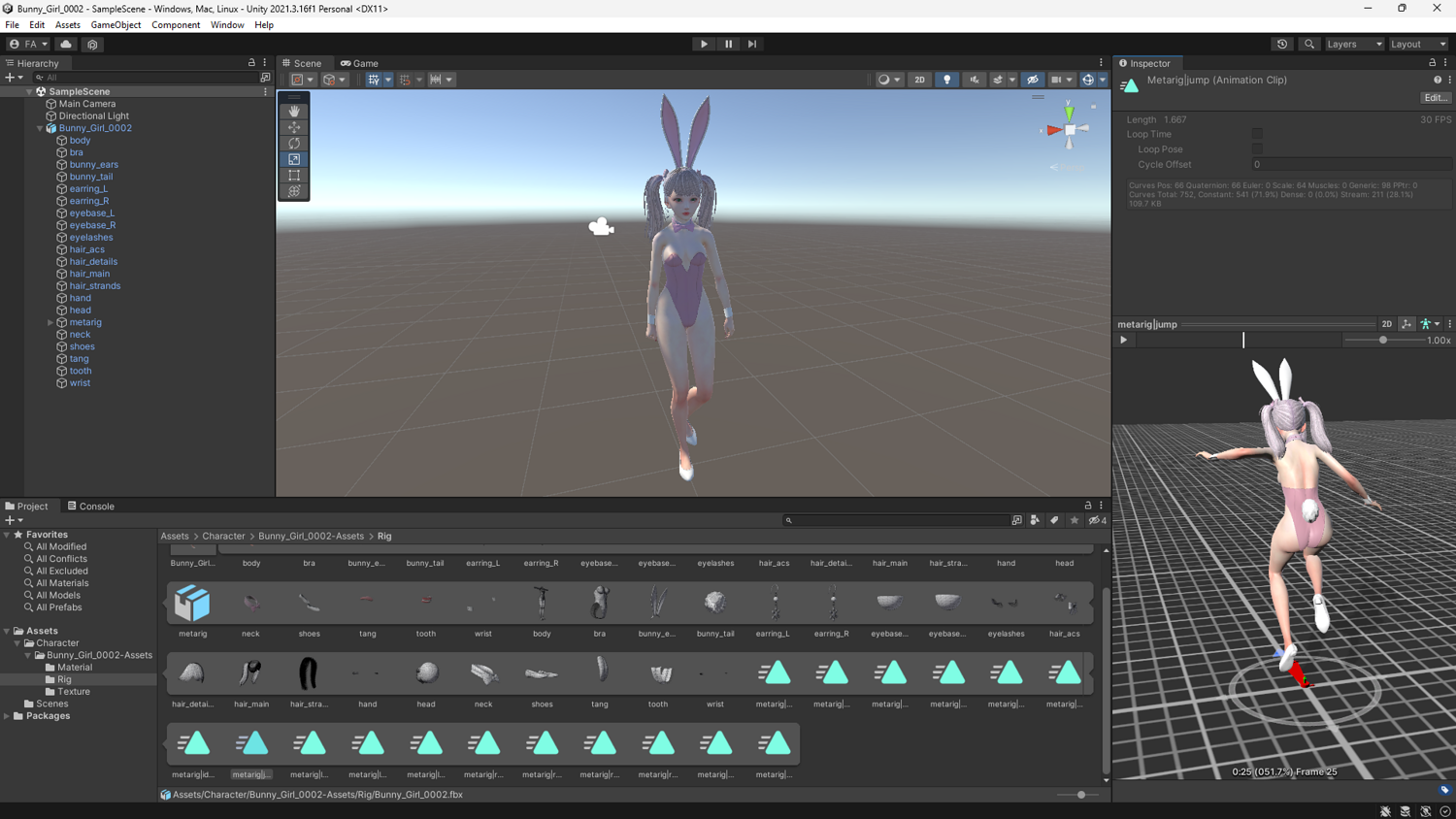
Task: Open the GameObject menu
Action: click(116, 25)
